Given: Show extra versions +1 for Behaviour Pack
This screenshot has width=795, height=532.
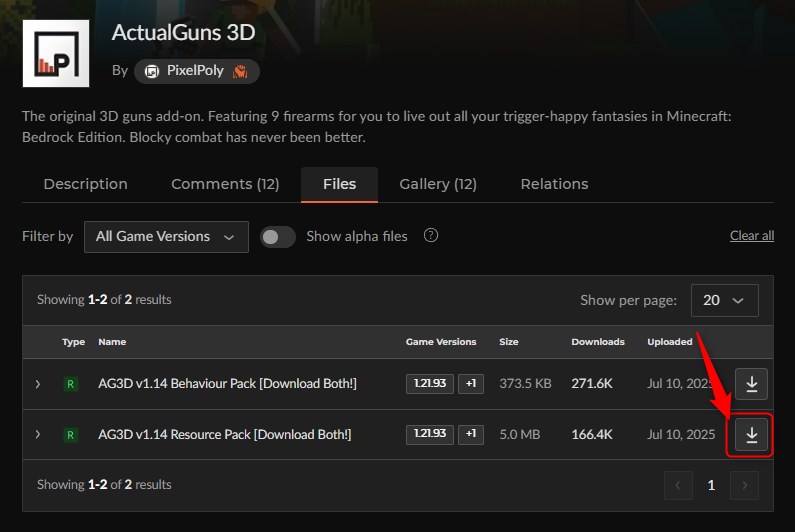Looking at the screenshot, I should 471,383.
